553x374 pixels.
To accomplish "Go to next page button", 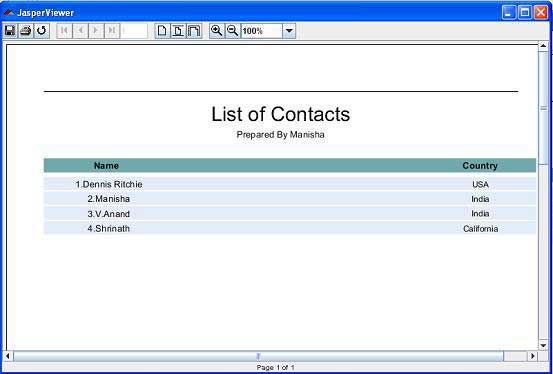I will [96, 31].
